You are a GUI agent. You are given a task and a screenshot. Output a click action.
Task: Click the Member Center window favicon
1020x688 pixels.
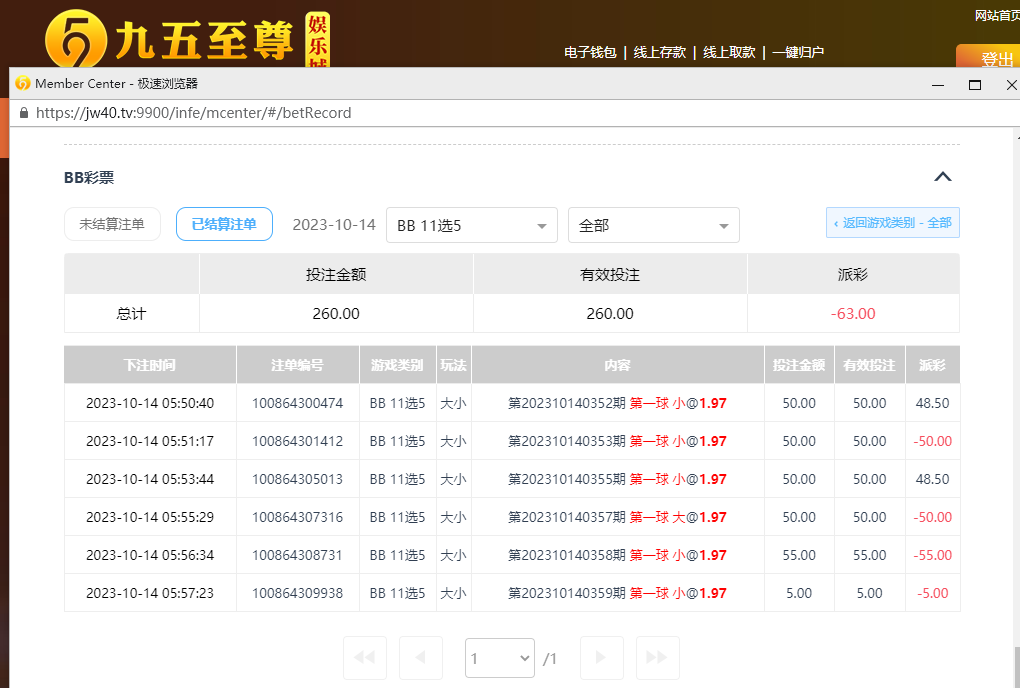[22, 84]
